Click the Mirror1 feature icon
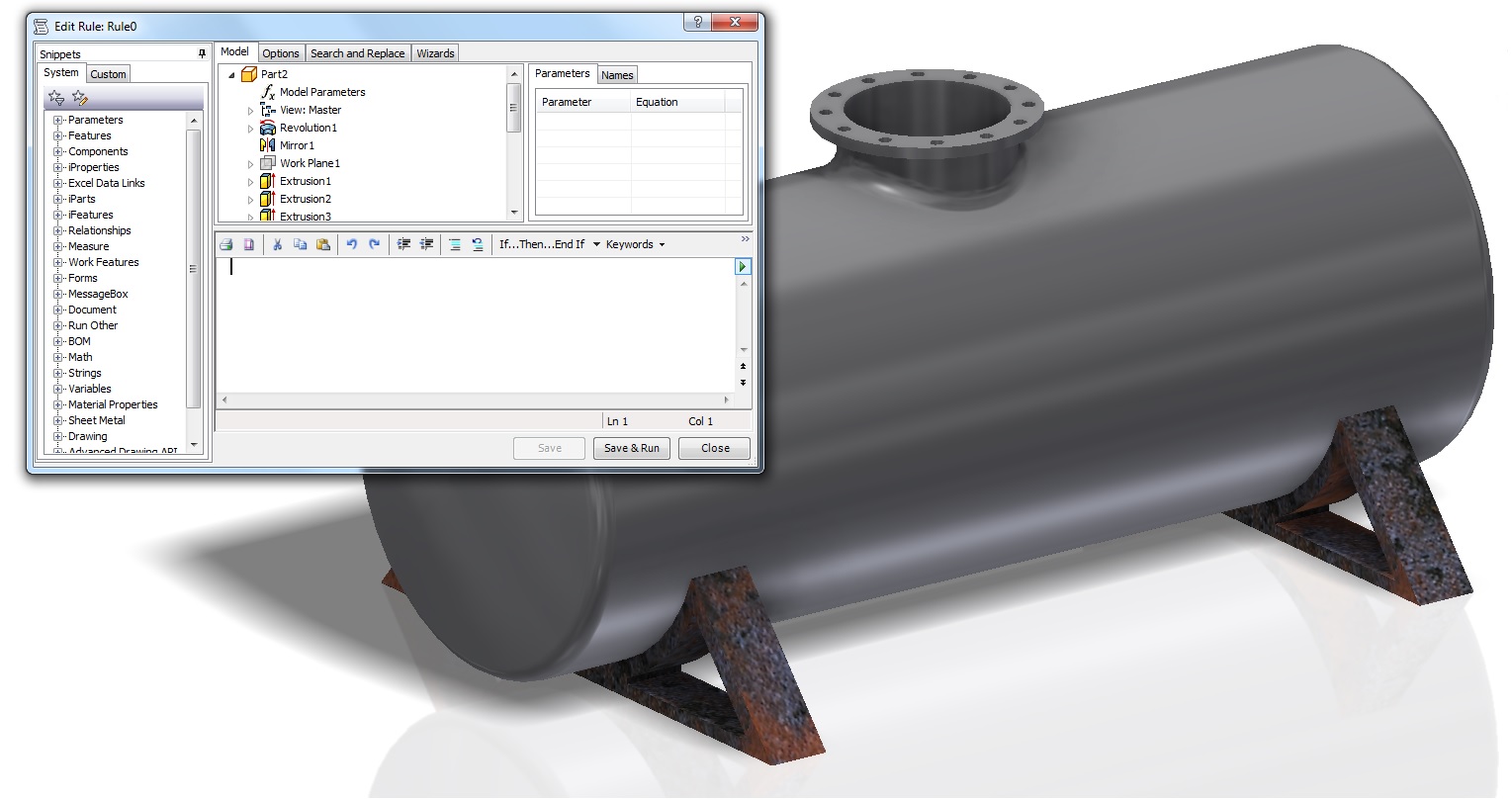Viewport: 1512px width, 800px height. (267, 145)
